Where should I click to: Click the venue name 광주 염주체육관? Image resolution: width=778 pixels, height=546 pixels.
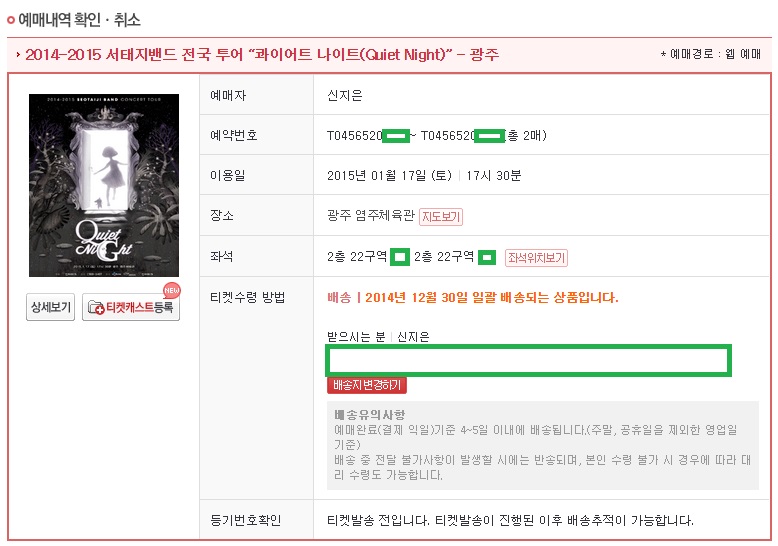370,215
